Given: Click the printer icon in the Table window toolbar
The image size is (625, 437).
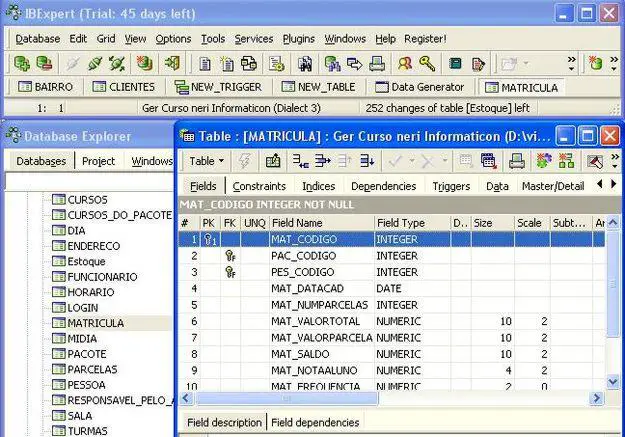Looking at the screenshot, I should tap(517, 161).
